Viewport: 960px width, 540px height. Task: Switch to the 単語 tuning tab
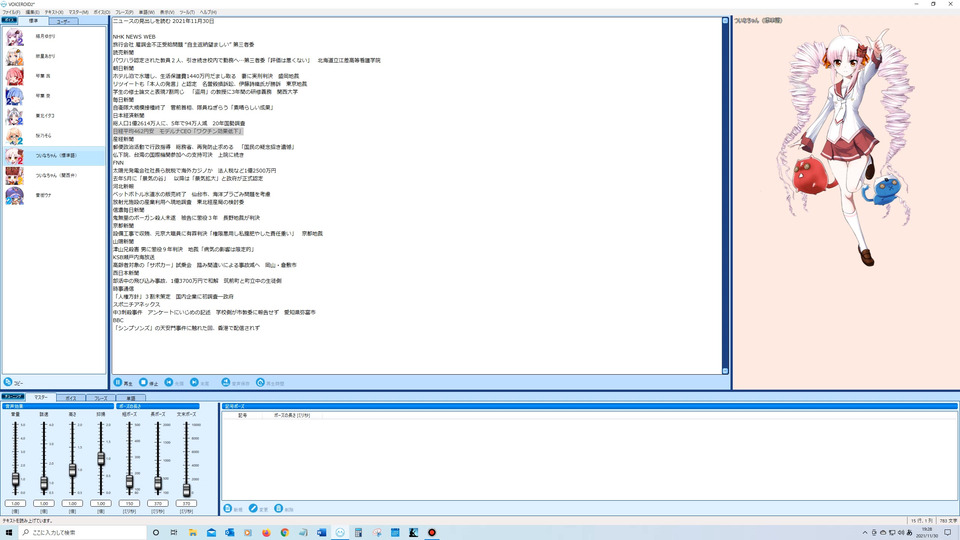click(130, 398)
